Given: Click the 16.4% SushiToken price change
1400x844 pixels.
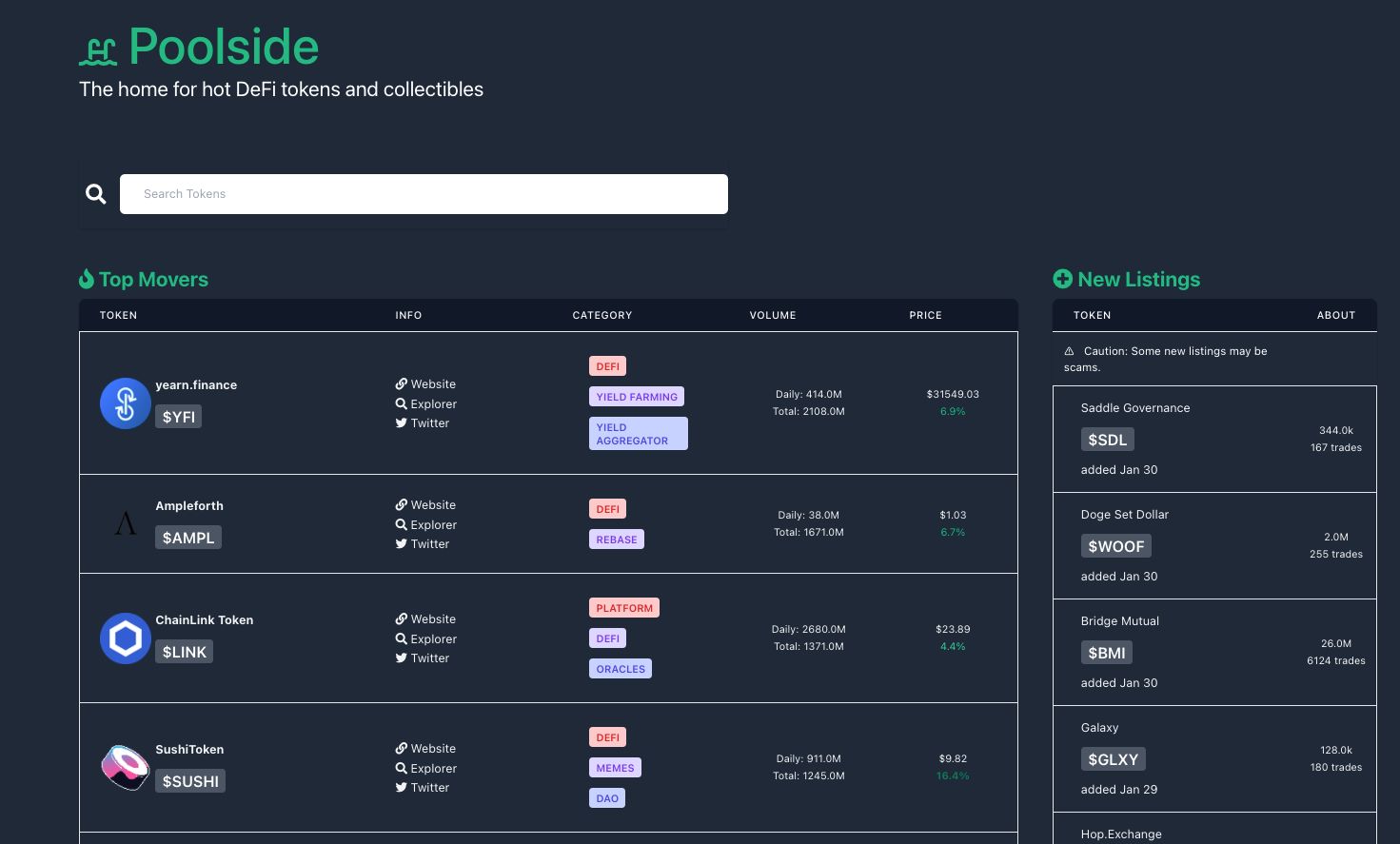Looking at the screenshot, I should pos(953,776).
